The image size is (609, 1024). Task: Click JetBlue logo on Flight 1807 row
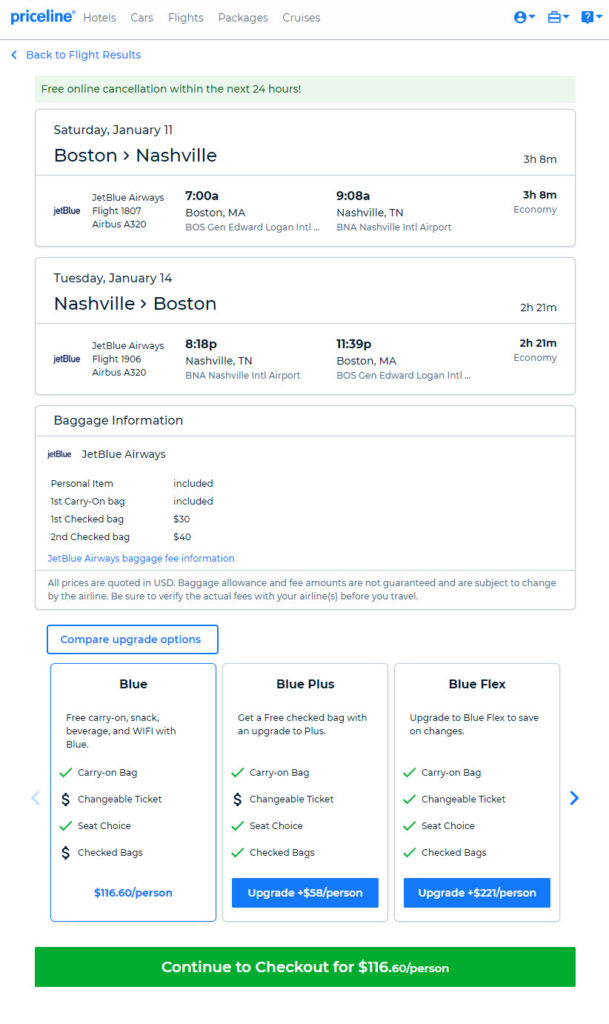click(67, 210)
